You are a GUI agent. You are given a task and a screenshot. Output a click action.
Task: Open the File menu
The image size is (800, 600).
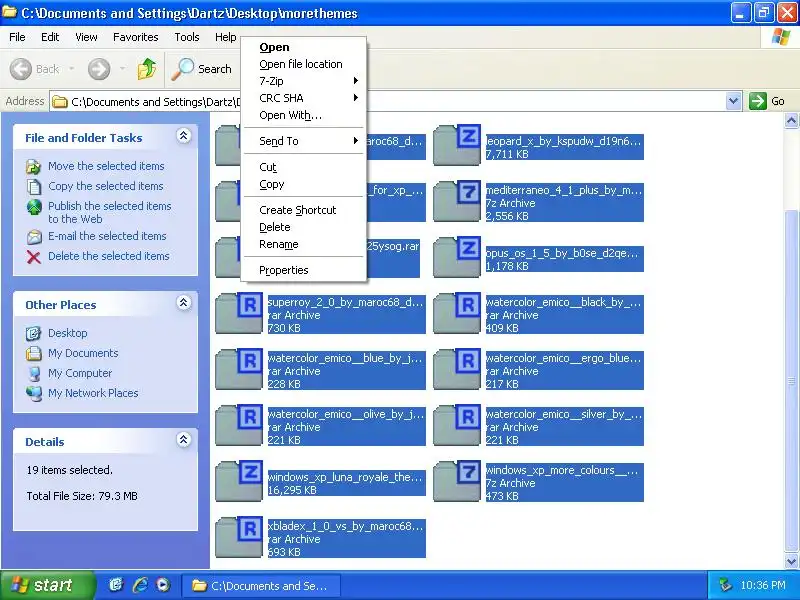[17, 37]
